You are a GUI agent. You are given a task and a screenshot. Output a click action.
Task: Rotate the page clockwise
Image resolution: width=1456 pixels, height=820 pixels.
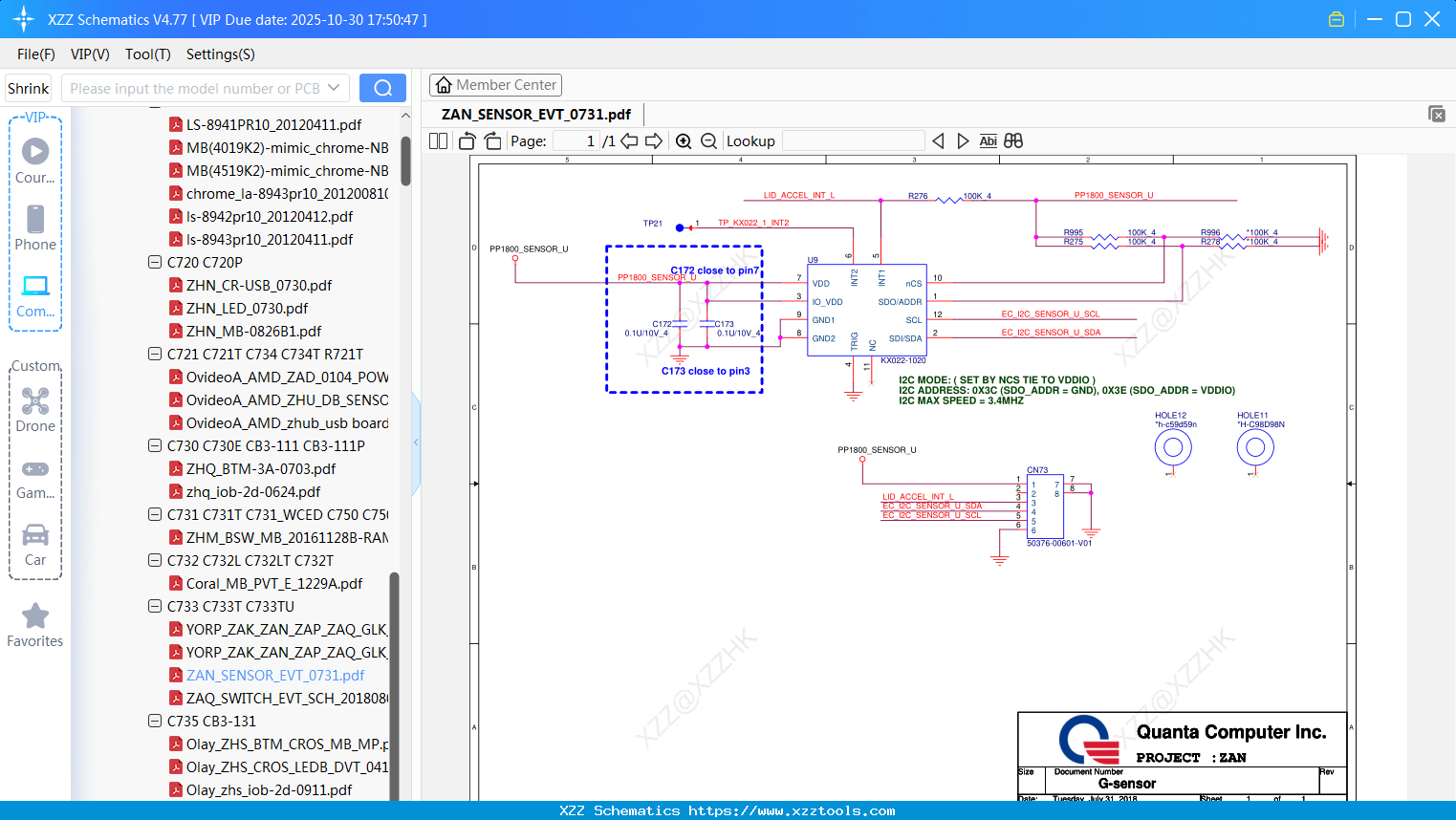point(492,141)
